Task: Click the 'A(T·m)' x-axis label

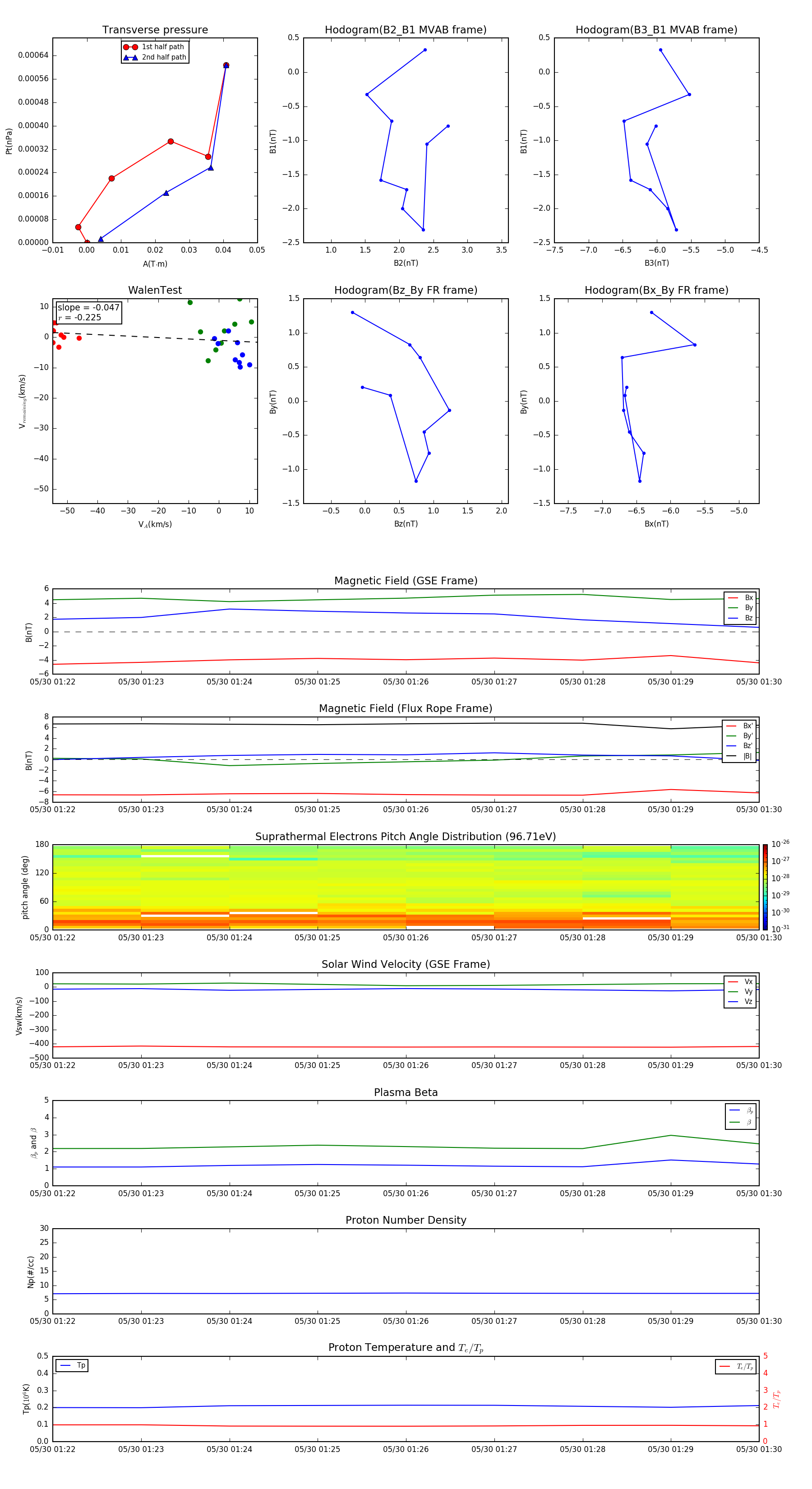Action: [x=155, y=264]
